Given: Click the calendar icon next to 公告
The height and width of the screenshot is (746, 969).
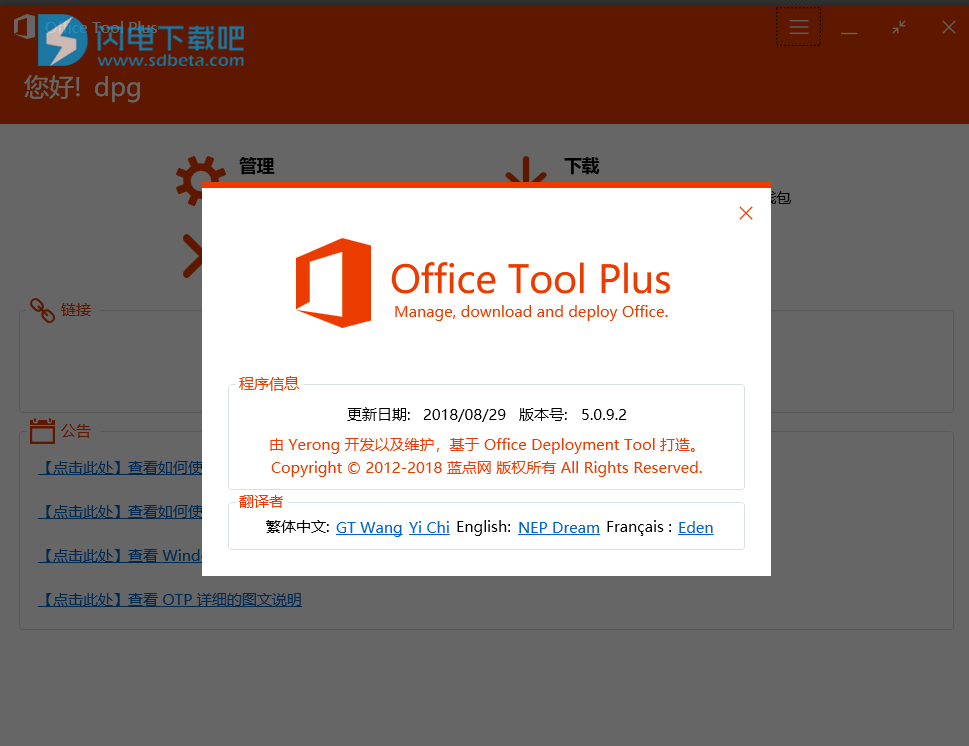Looking at the screenshot, I should click(x=42, y=431).
